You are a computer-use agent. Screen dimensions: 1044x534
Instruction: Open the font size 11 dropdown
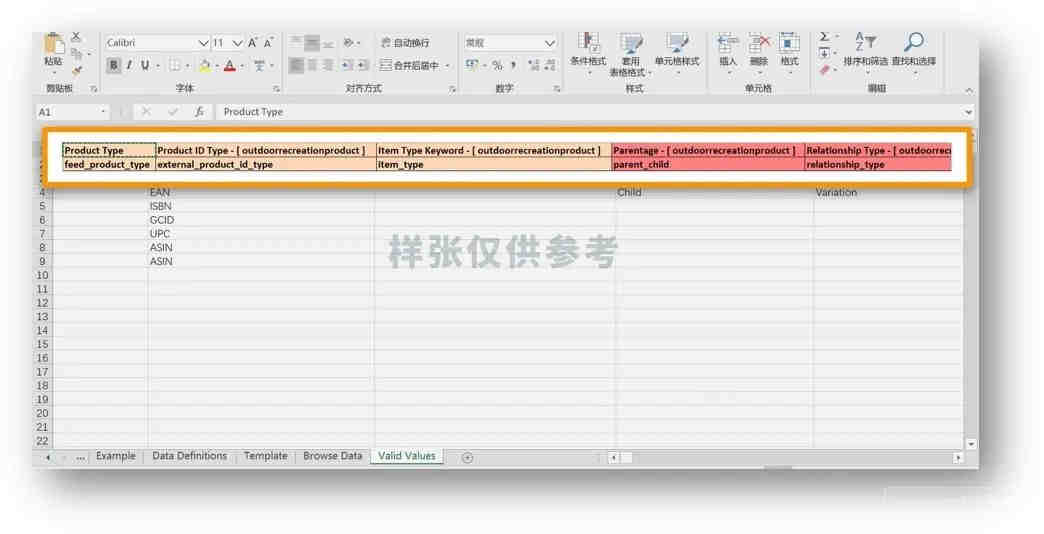point(237,43)
